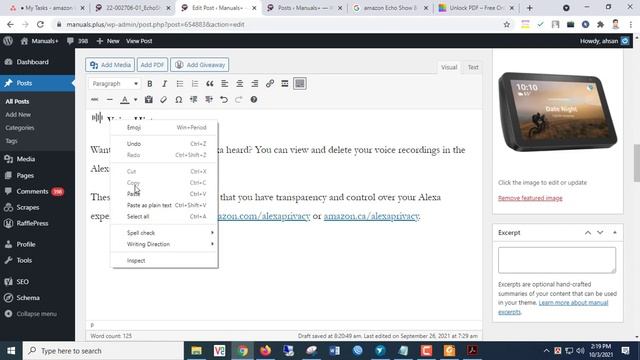The height and width of the screenshot is (360, 640).
Task: Open Word from the taskbar
Action: 334,351
